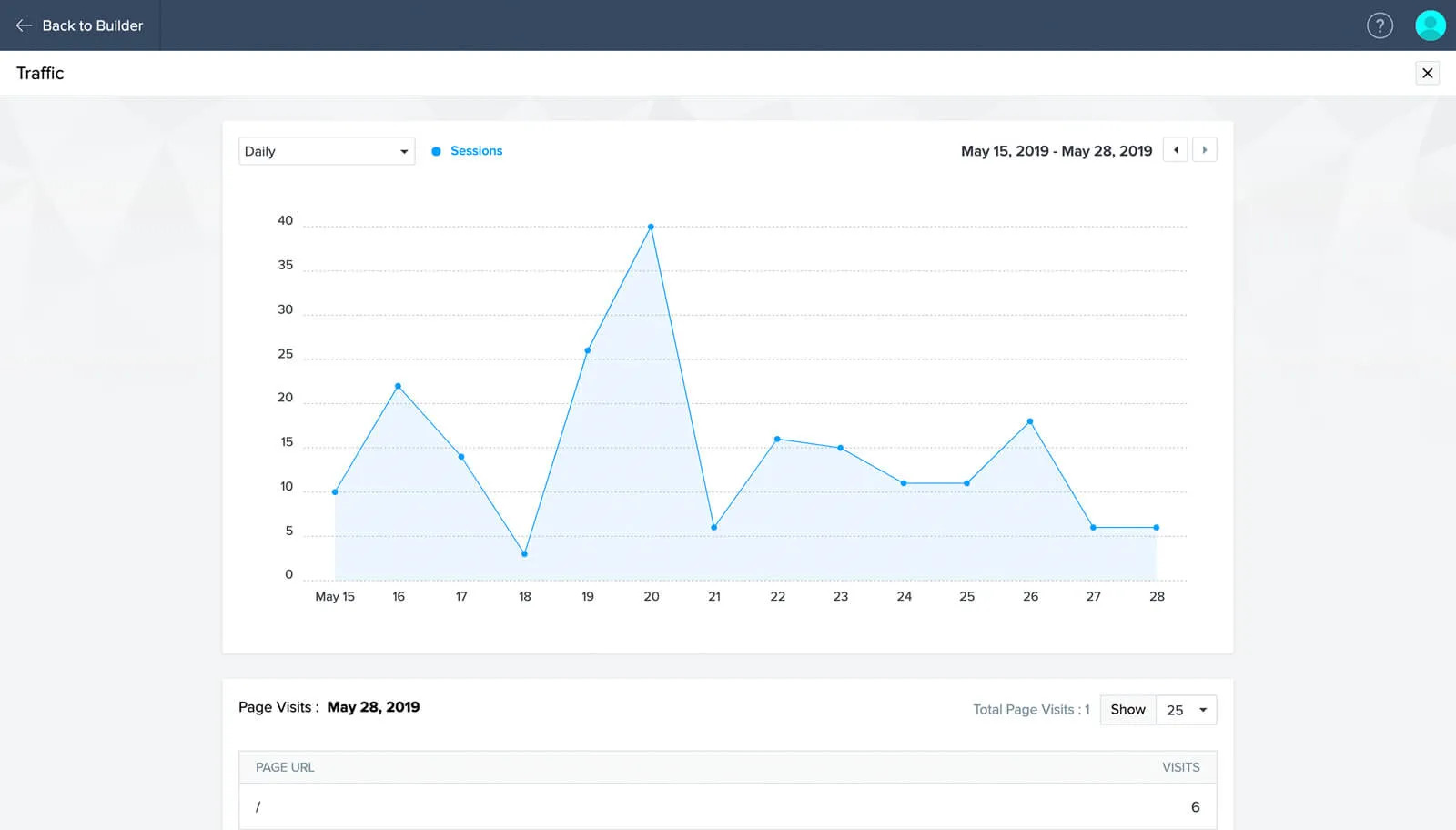Toggle the Sessions legend series

pyautogui.click(x=467, y=151)
